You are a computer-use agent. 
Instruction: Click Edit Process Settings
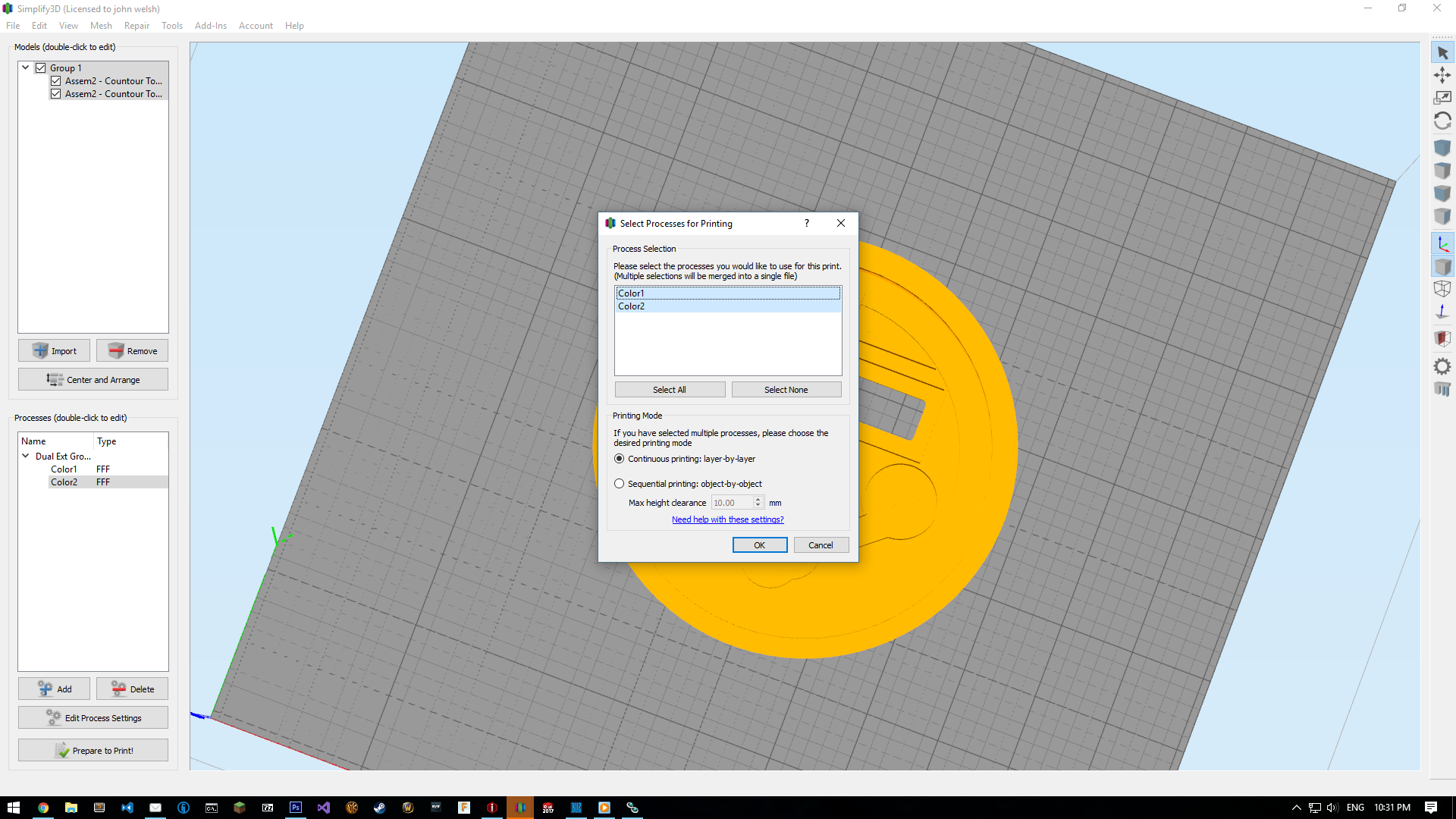click(93, 717)
